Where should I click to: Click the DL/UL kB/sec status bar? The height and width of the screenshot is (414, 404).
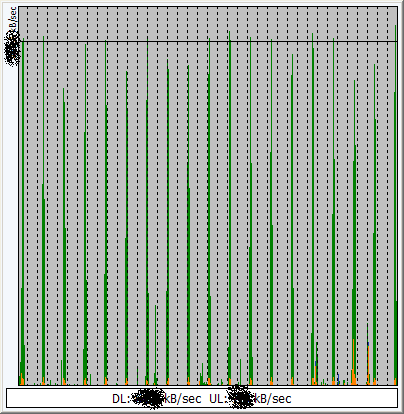[202, 398]
